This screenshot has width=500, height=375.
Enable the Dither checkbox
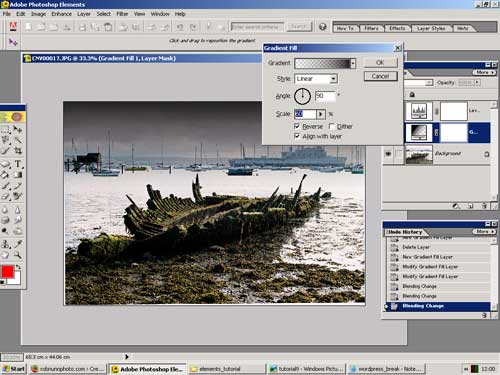click(332, 126)
